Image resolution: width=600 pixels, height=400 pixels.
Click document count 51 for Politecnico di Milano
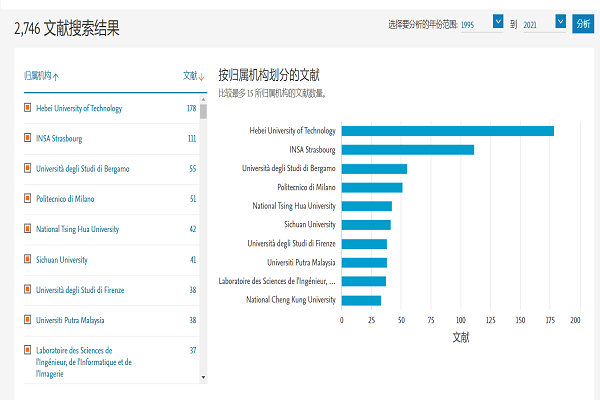point(193,199)
